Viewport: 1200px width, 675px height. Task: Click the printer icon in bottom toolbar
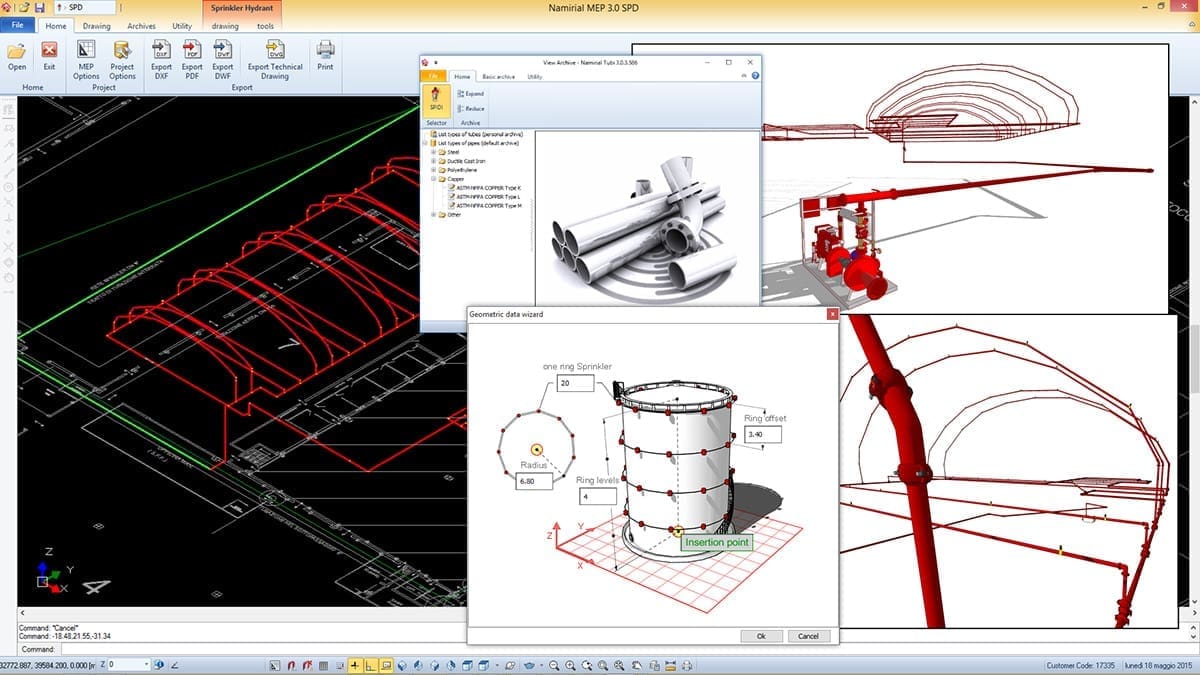[x=686, y=665]
